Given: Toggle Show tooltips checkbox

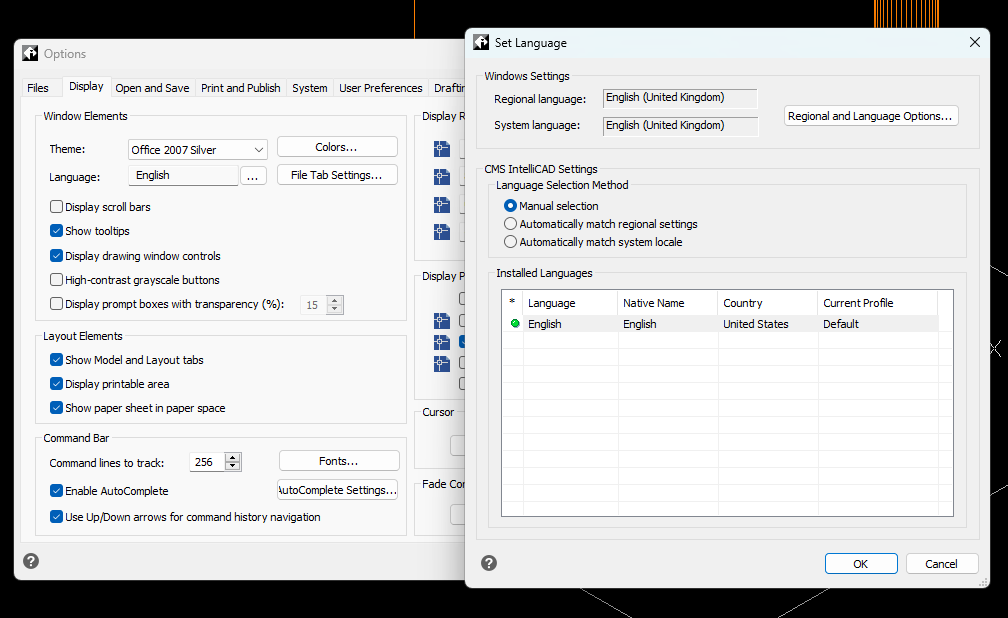Looking at the screenshot, I should tap(57, 230).
